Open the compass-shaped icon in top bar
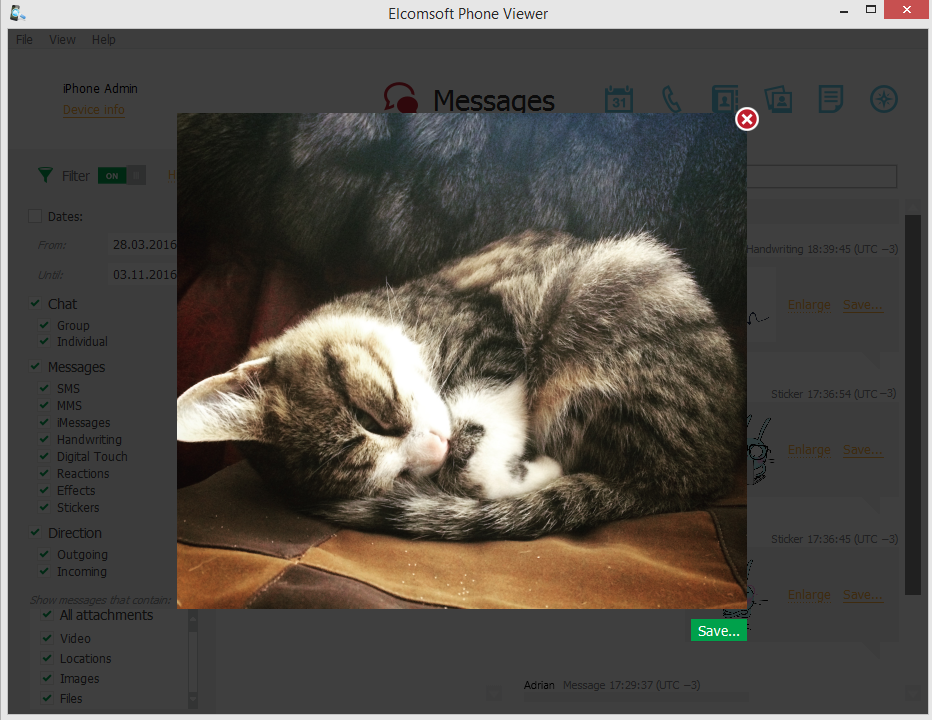 tap(884, 100)
